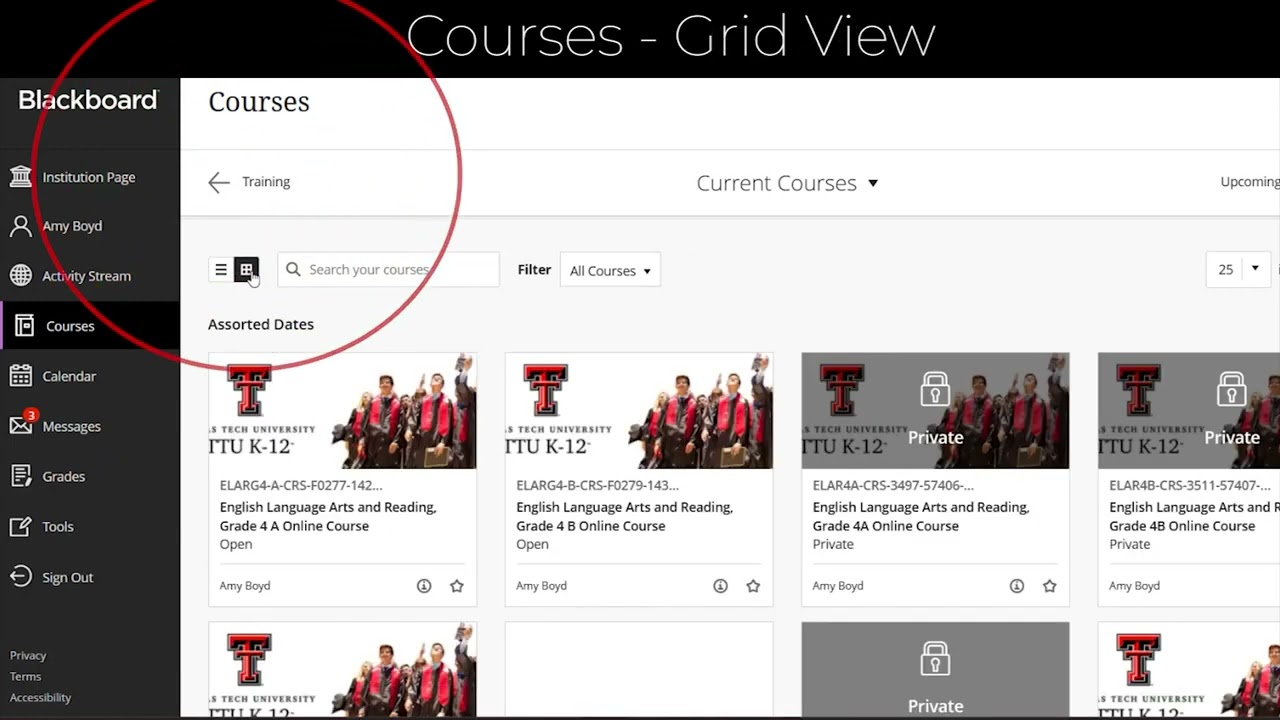1280x720 pixels.
Task: Open Institution Page from sidebar
Action: [90, 177]
